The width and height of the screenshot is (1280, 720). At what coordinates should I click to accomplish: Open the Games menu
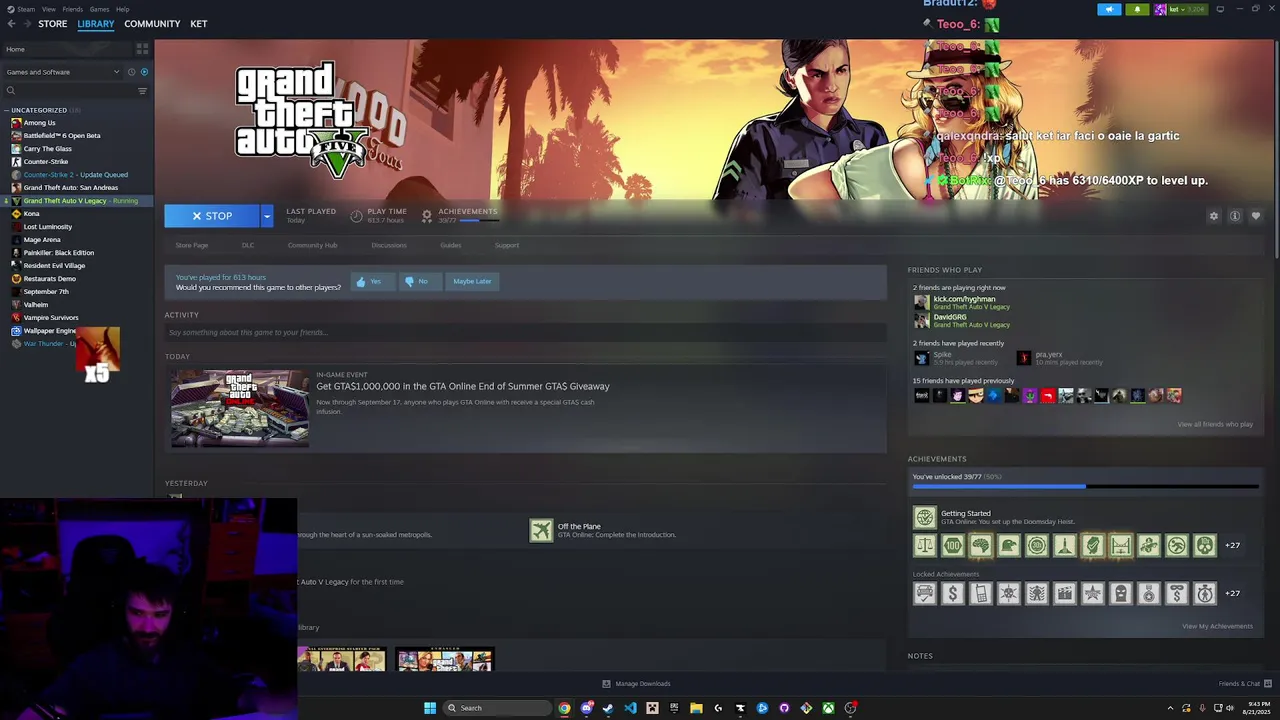point(99,9)
